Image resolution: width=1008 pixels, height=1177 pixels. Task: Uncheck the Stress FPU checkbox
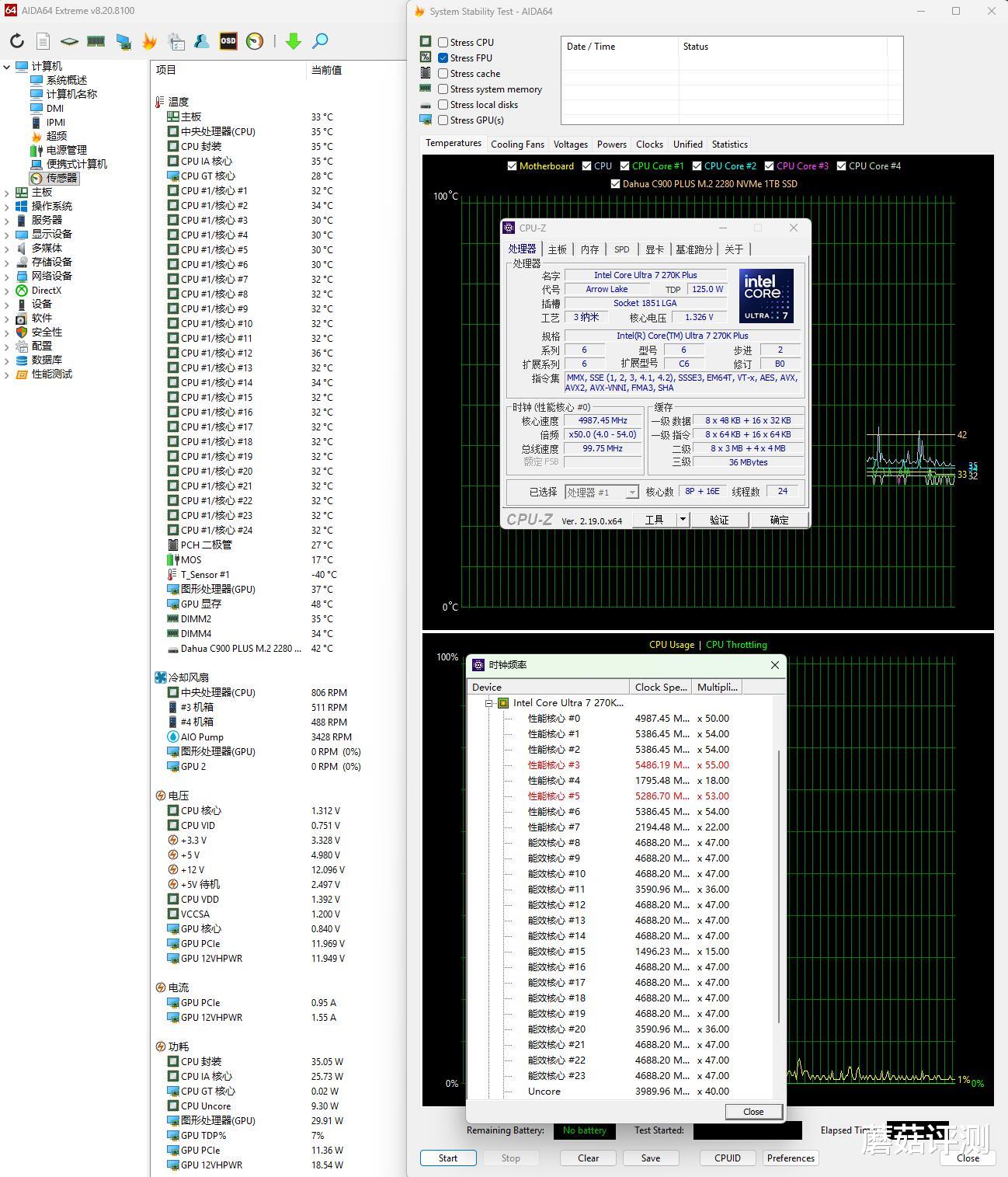tap(443, 58)
